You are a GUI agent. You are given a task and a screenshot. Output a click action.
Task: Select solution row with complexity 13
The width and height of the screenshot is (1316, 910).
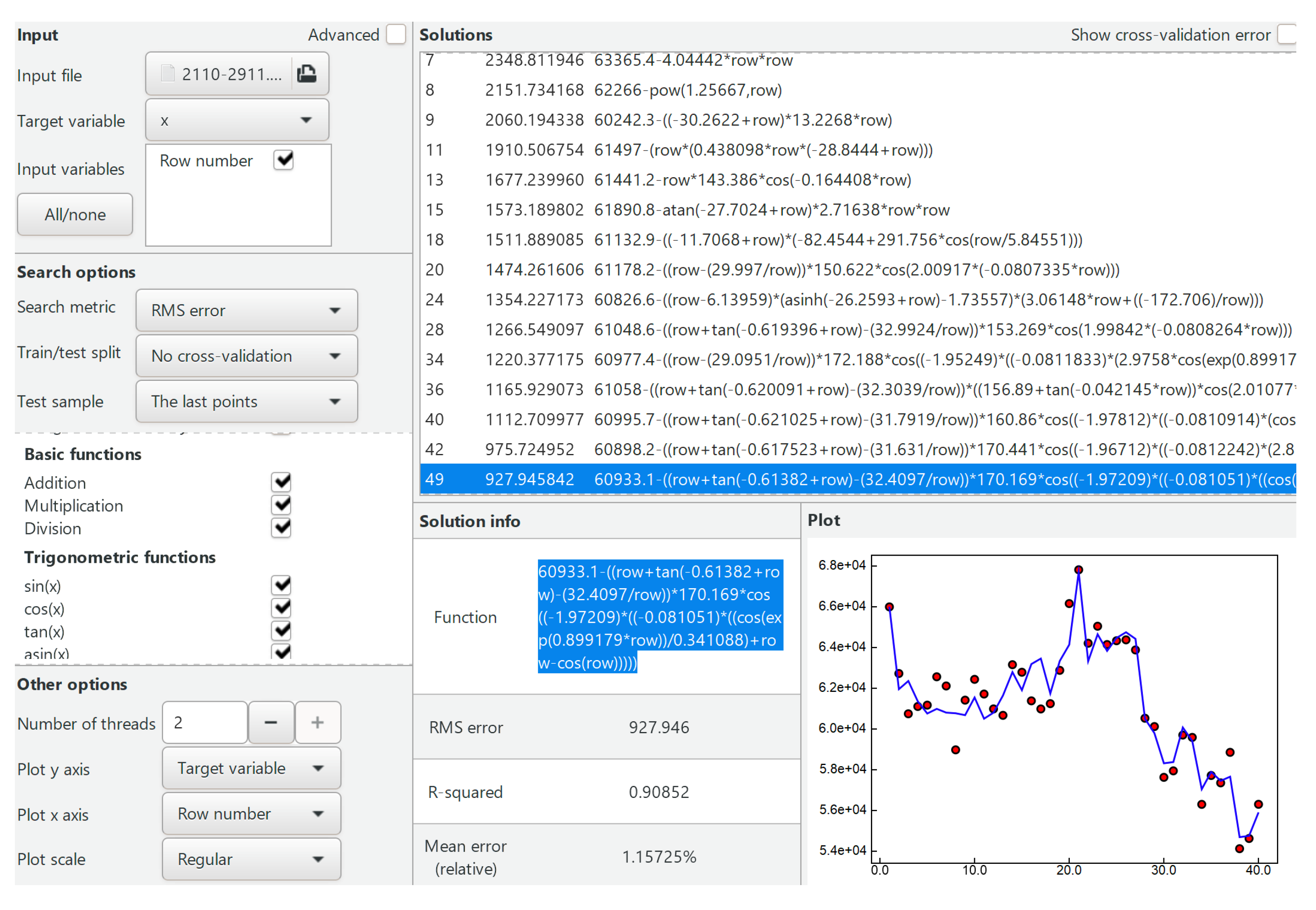858,180
